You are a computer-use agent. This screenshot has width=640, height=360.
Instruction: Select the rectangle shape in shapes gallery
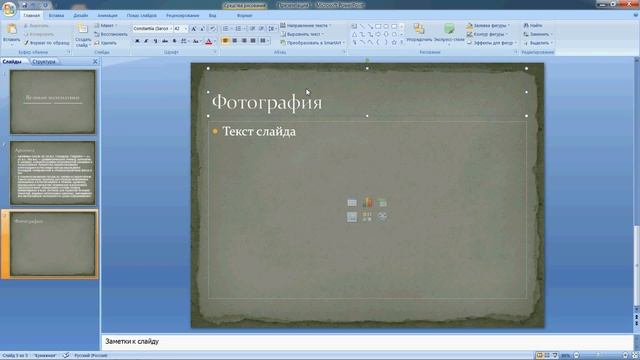pos(378,27)
